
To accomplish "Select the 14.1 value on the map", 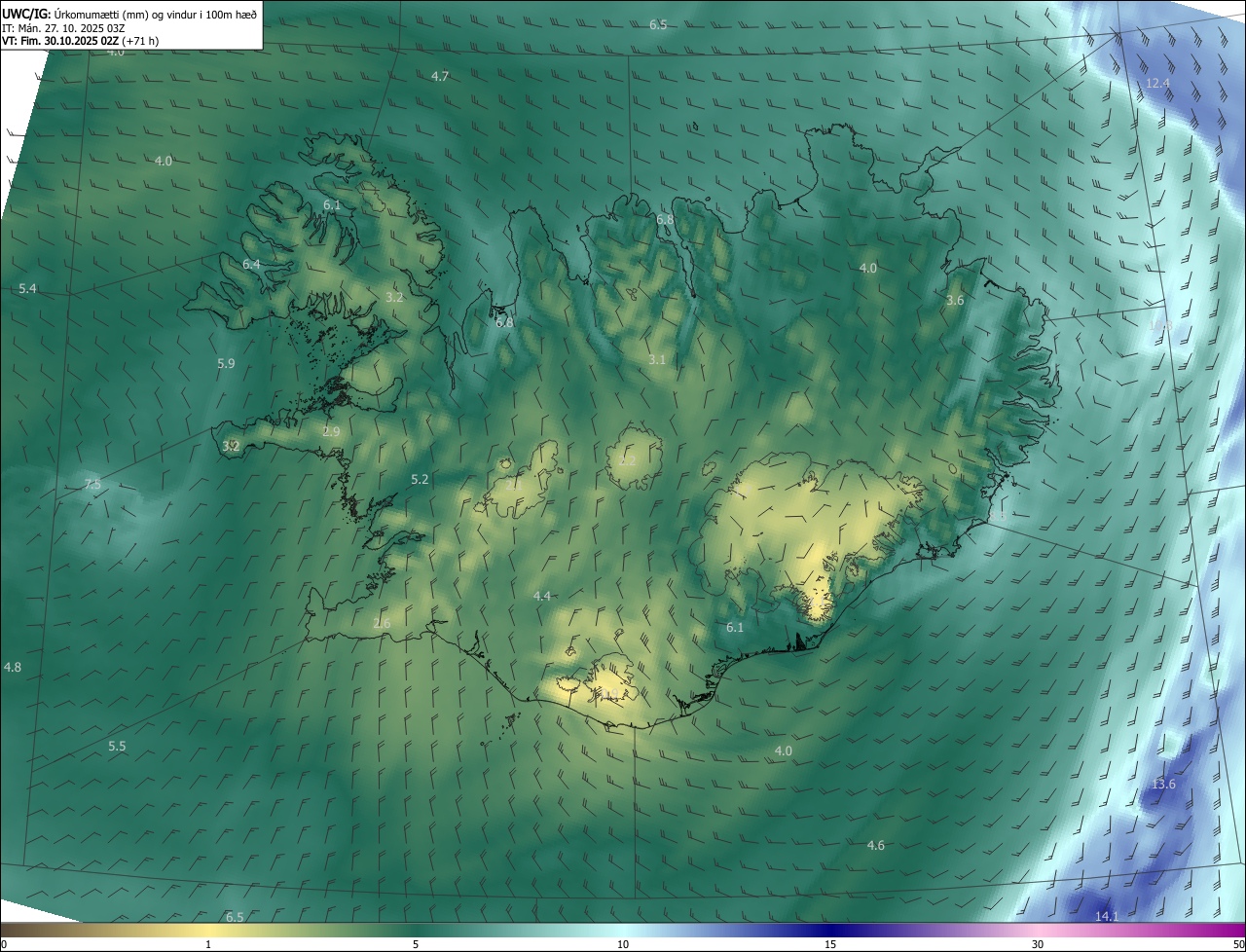I will [x=1107, y=917].
